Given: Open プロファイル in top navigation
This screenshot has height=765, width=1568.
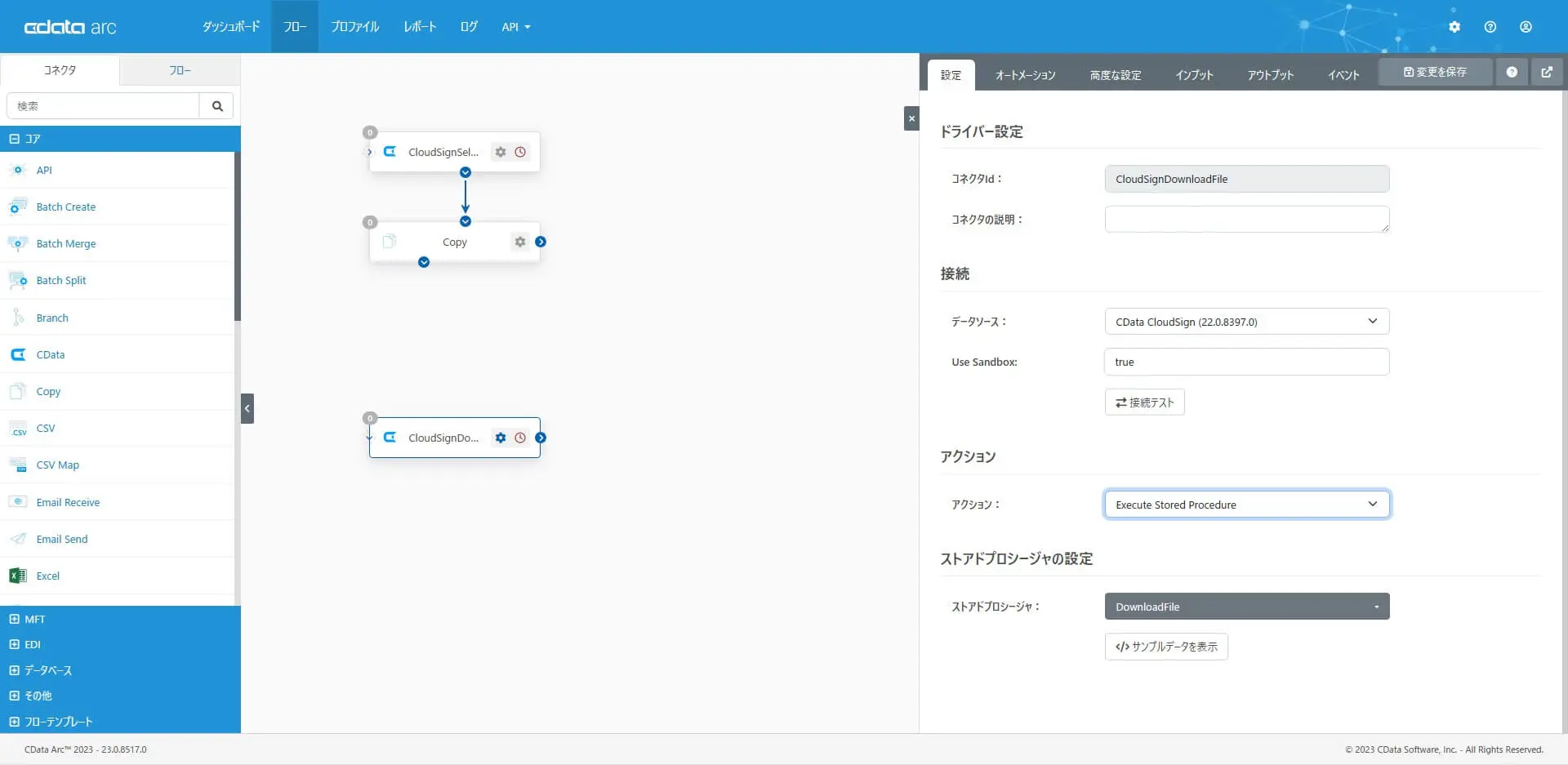Looking at the screenshot, I should pos(355,27).
